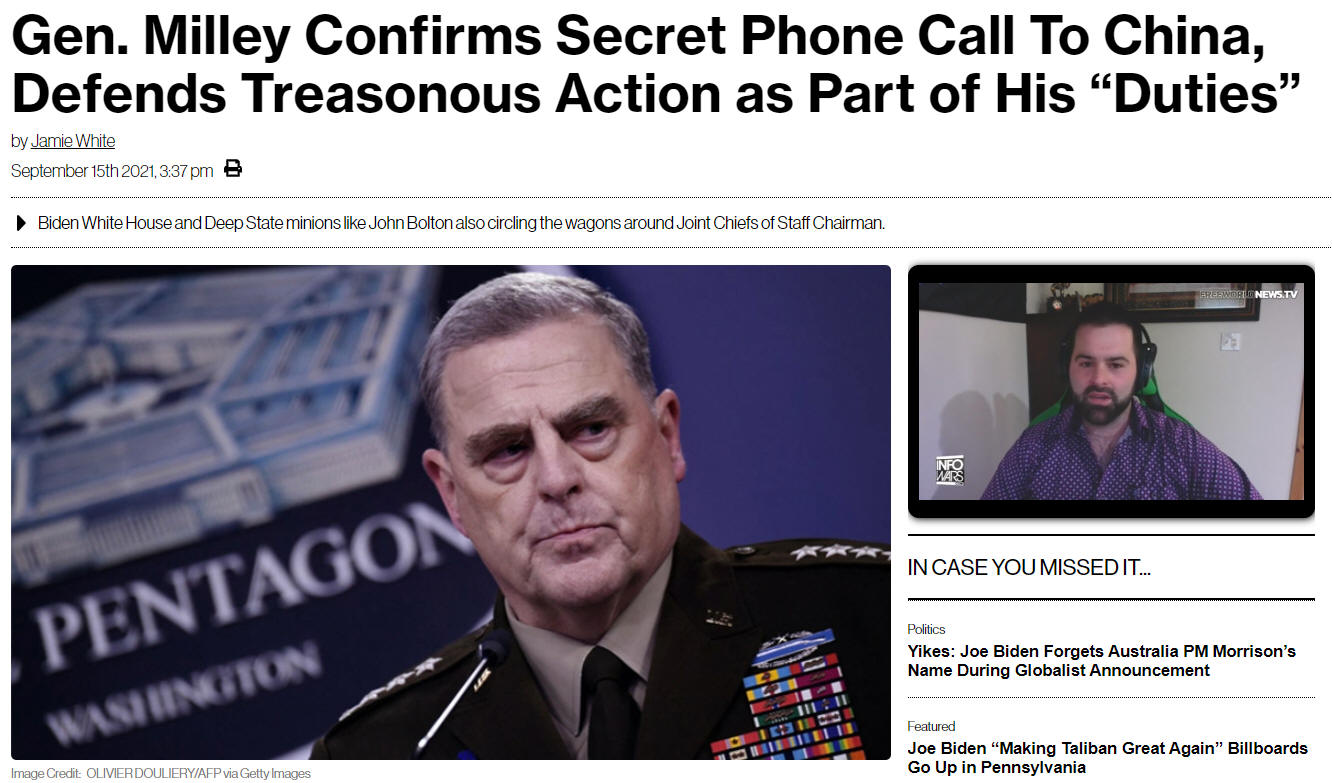Screen dimensions: 1332x783
Task: Play the sidebar video with bearded host
Action: (1111, 391)
